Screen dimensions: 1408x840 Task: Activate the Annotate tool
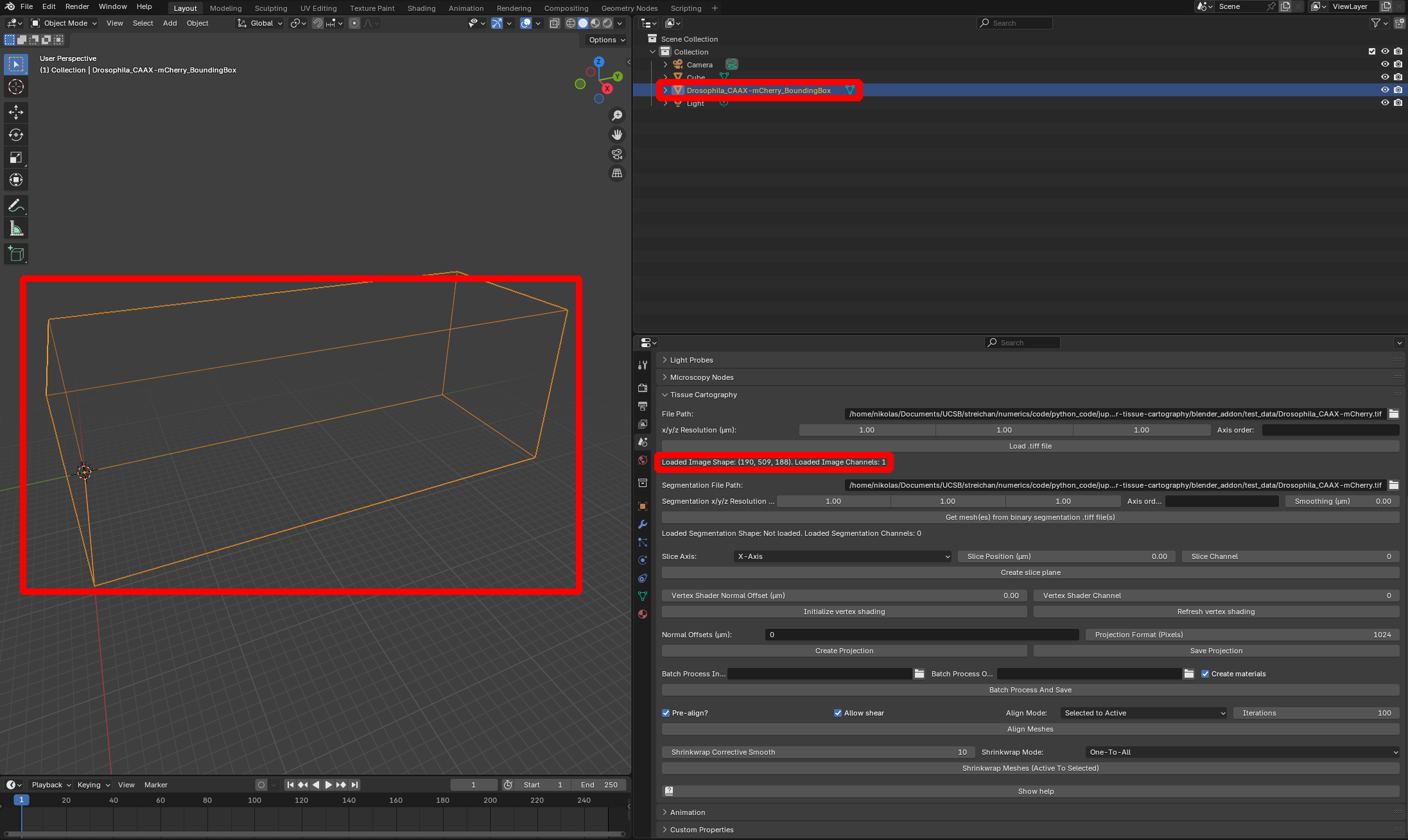16,206
